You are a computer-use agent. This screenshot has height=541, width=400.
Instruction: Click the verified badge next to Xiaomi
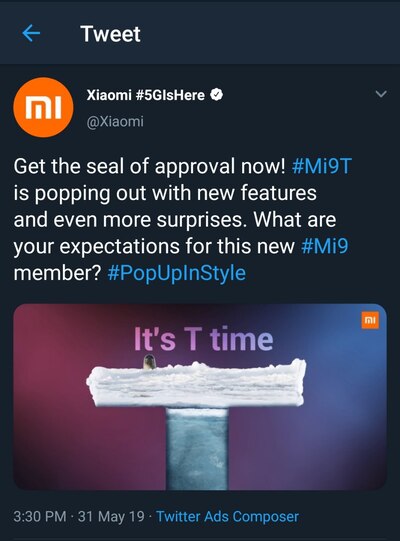coord(216,95)
